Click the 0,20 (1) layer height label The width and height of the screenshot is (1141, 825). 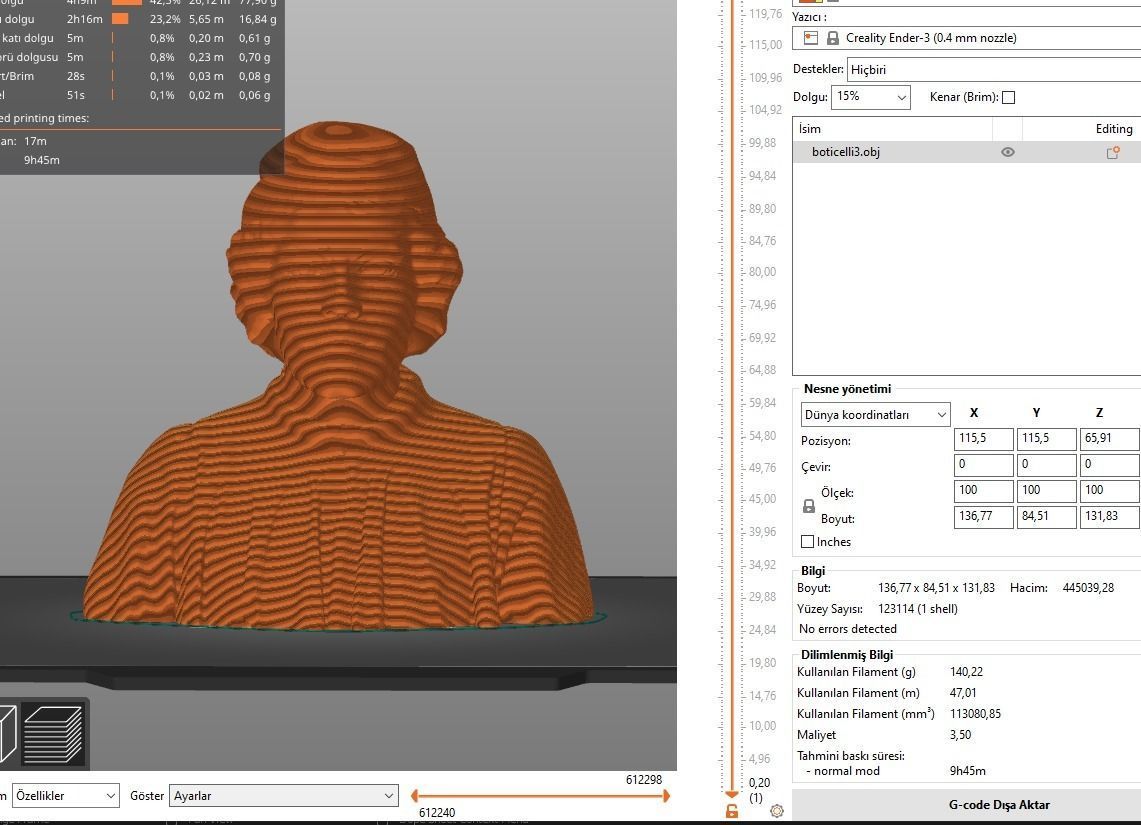(x=759, y=790)
